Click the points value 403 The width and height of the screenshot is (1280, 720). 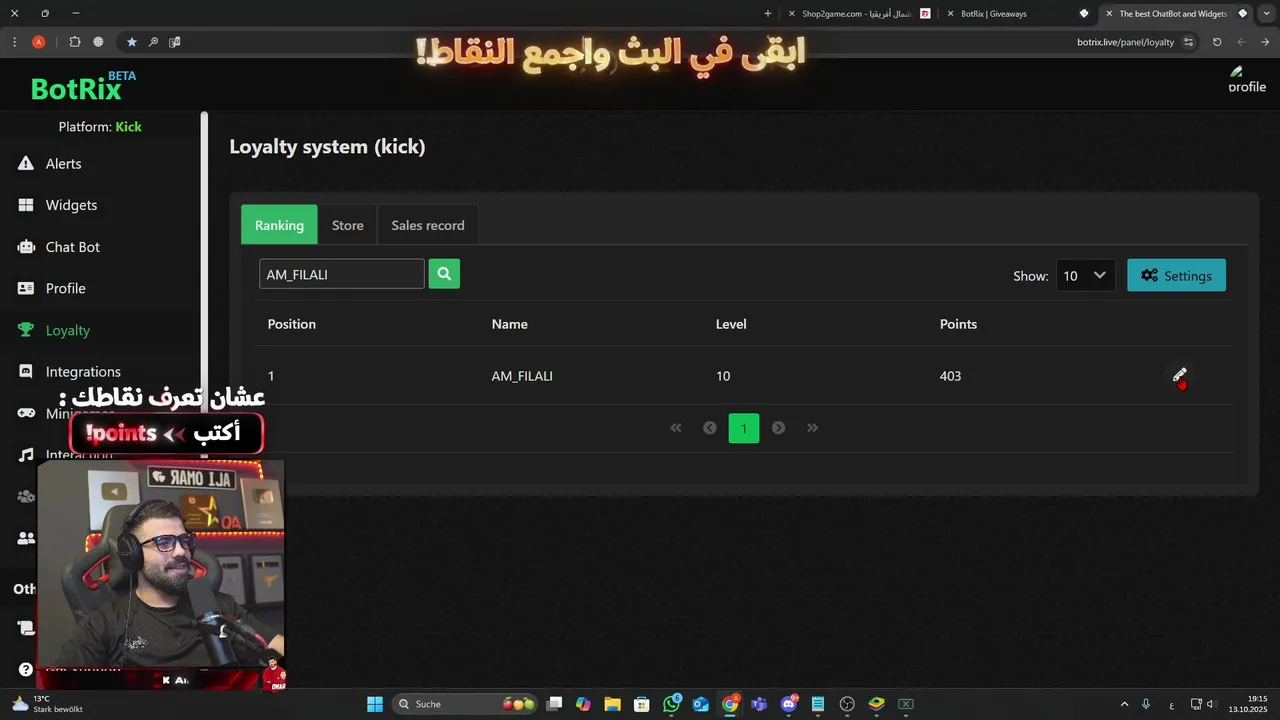click(950, 376)
